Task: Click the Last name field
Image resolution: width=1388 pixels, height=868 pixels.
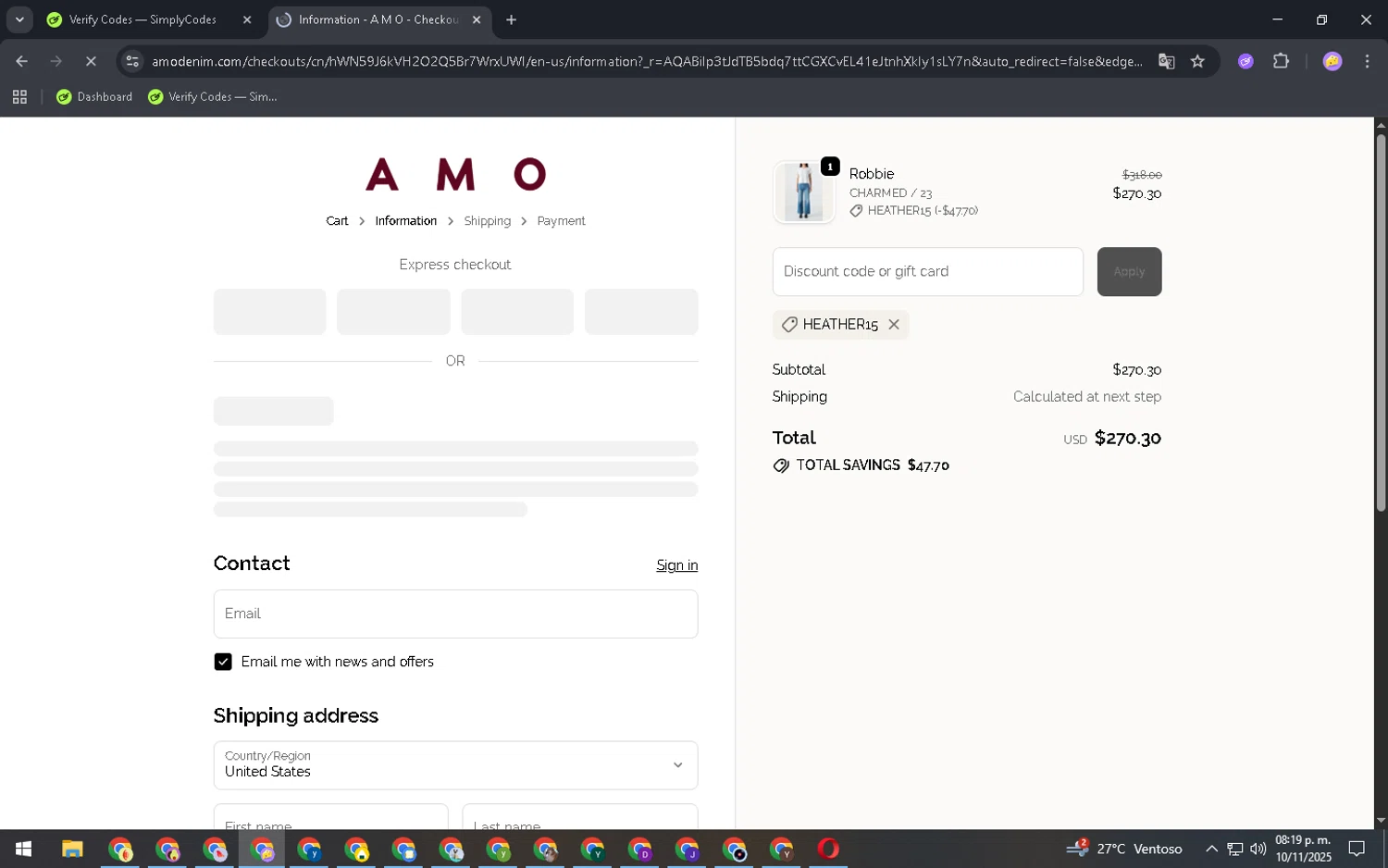Action: pyautogui.click(x=580, y=817)
